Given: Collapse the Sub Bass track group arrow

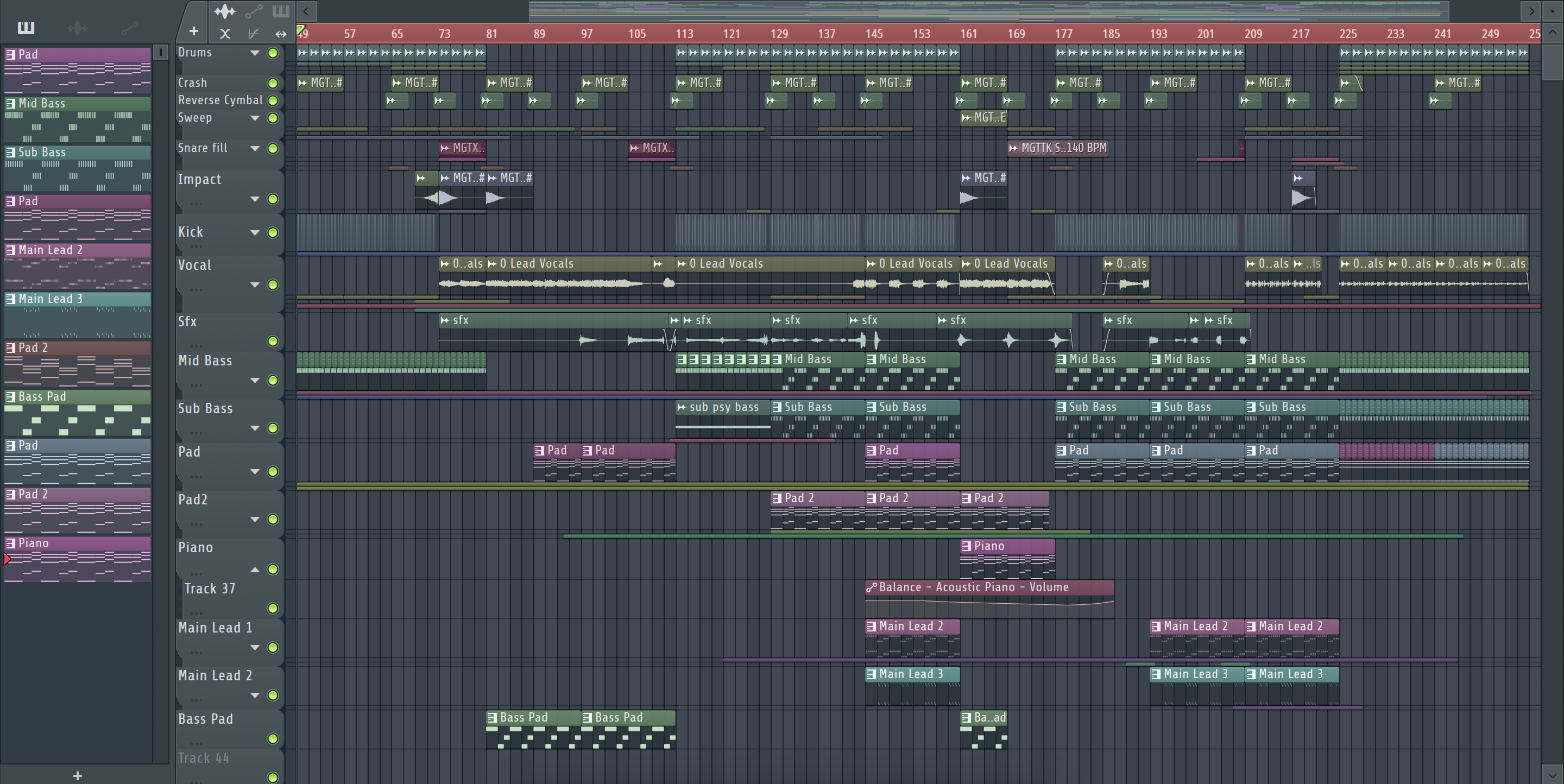Looking at the screenshot, I should pos(255,428).
